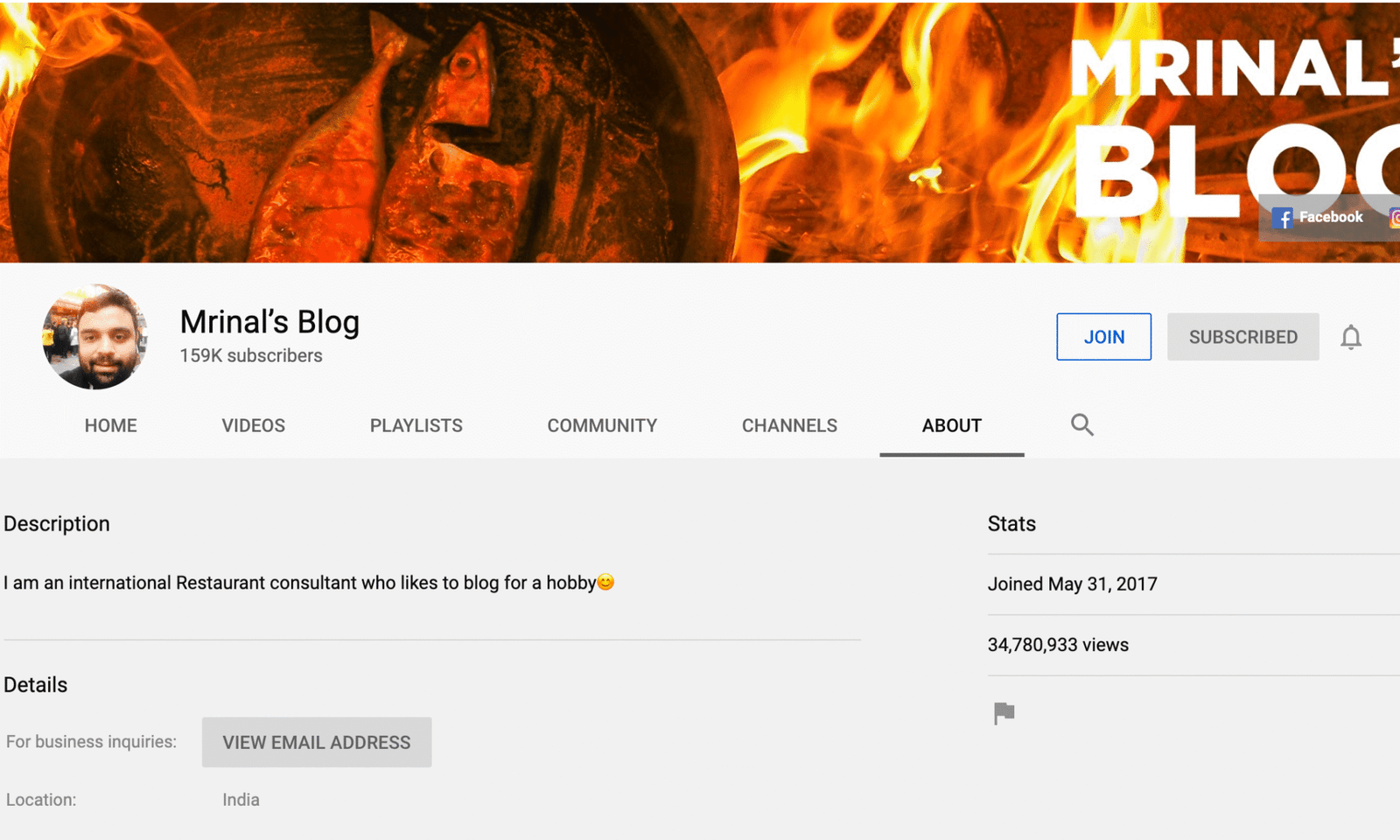Image resolution: width=1400 pixels, height=840 pixels.
Task: Toggle the SUBSCRIBED button
Action: [x=1242, y=337]
